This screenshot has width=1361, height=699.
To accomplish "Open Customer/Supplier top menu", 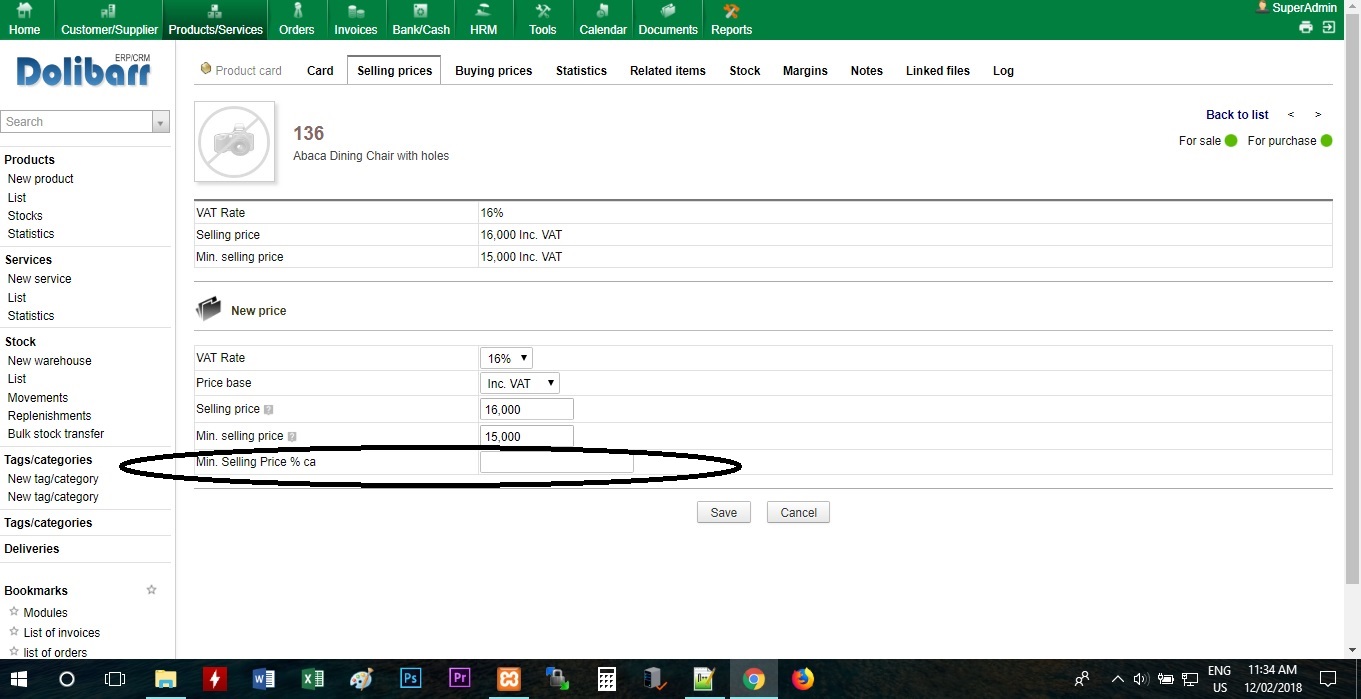I will point(109,20).
